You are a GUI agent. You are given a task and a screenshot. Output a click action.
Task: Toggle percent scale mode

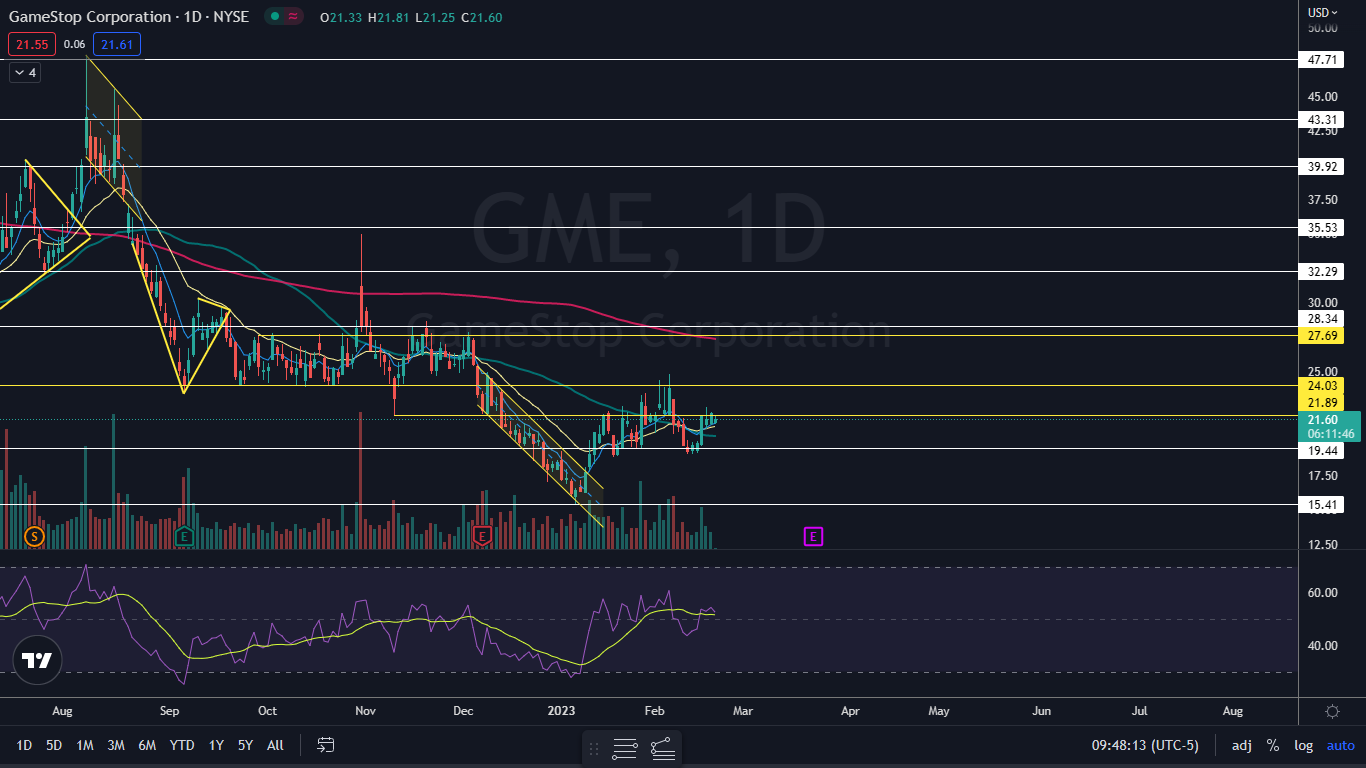[1273, 745]
